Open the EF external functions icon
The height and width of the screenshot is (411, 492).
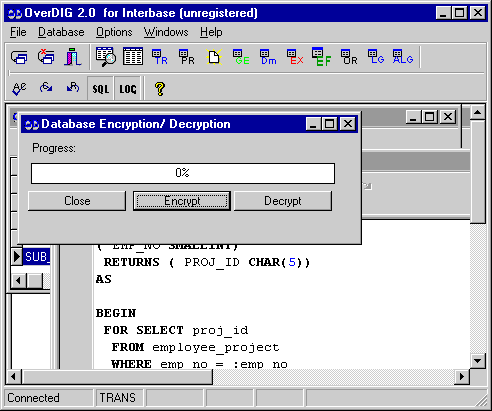322,57
